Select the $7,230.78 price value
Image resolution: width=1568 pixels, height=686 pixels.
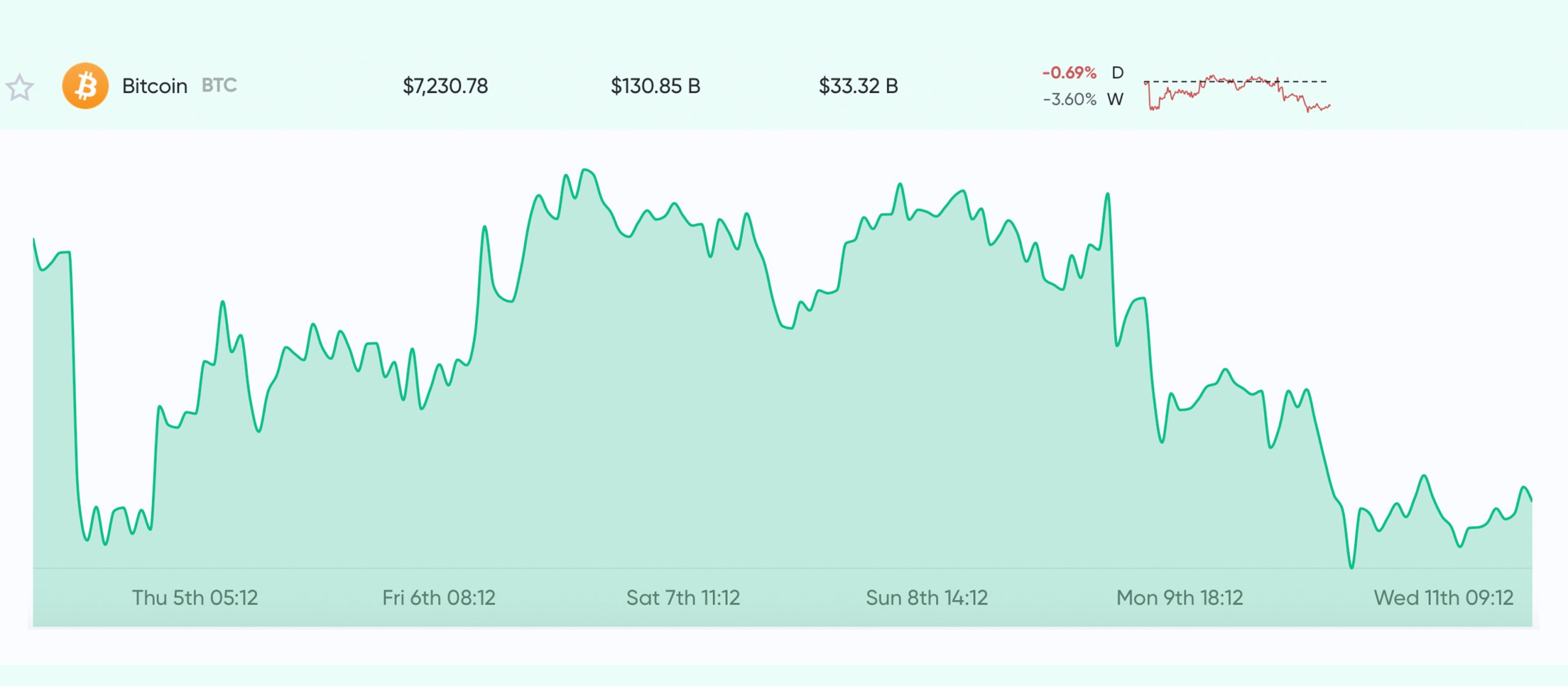tap(445, 86)
